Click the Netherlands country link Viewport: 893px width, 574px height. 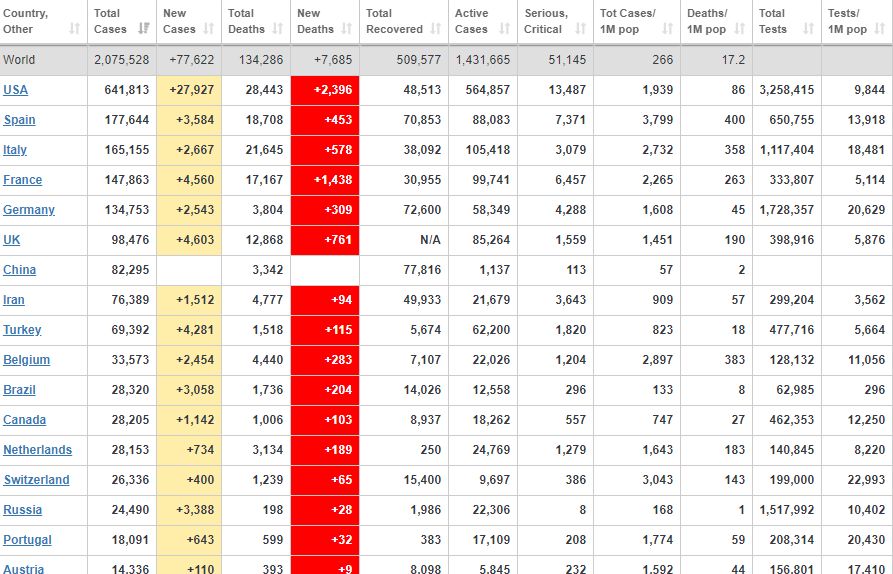pos(37,450)
